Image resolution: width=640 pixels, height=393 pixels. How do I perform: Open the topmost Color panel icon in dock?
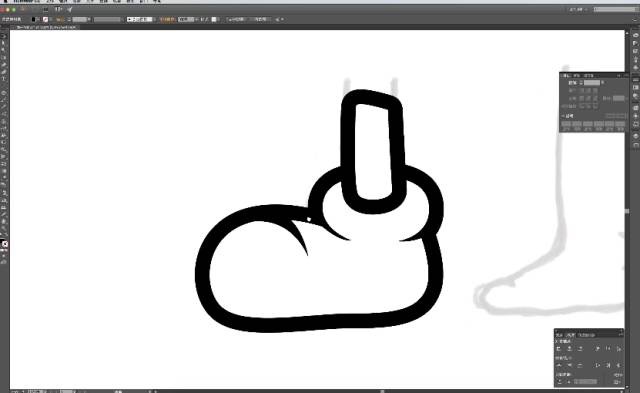tap(636, 35)
